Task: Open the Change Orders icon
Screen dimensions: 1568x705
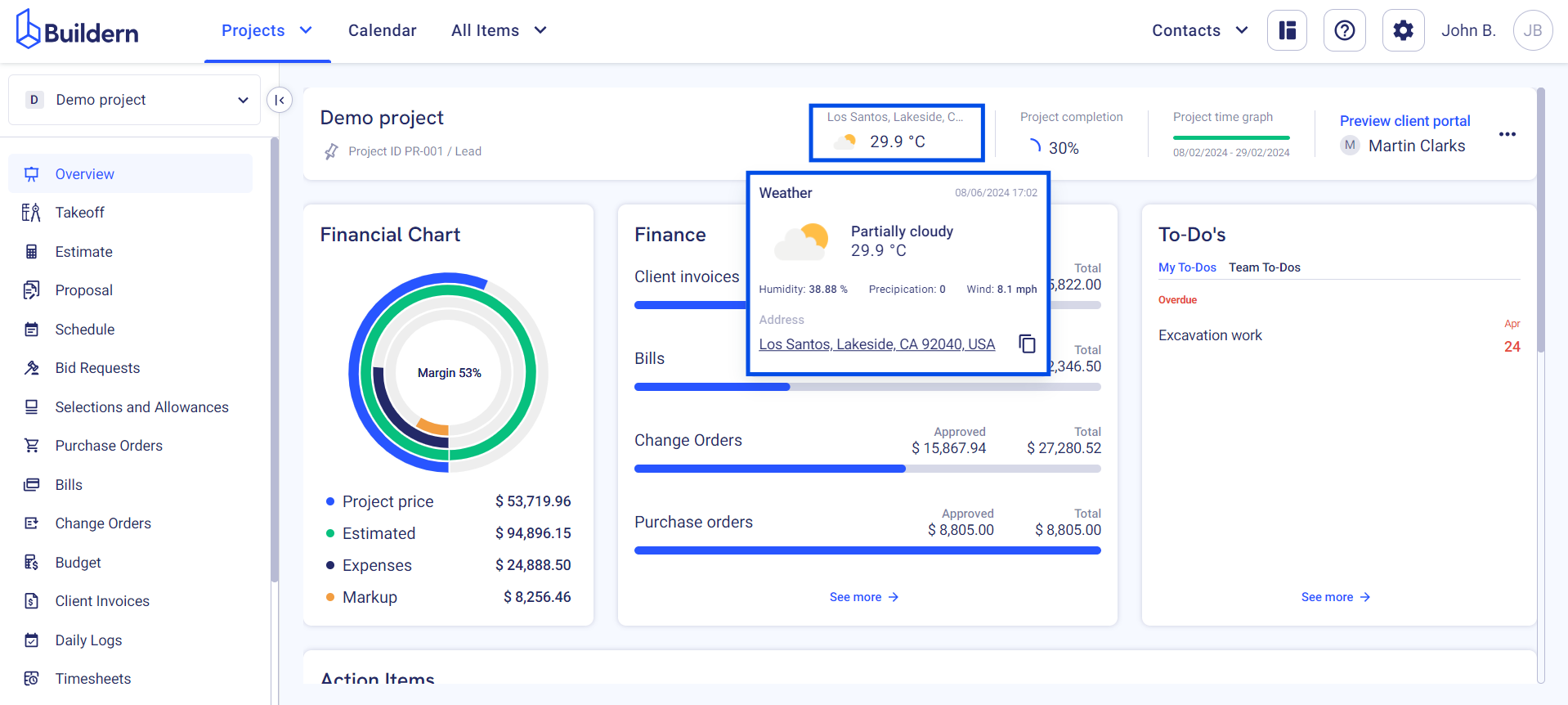Action: pyautogui.click(x=31, y=523)
